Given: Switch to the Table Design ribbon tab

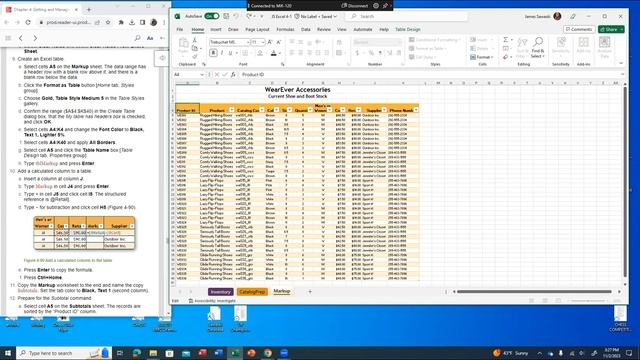Looking at the screenshot, I should click(407, 29).
